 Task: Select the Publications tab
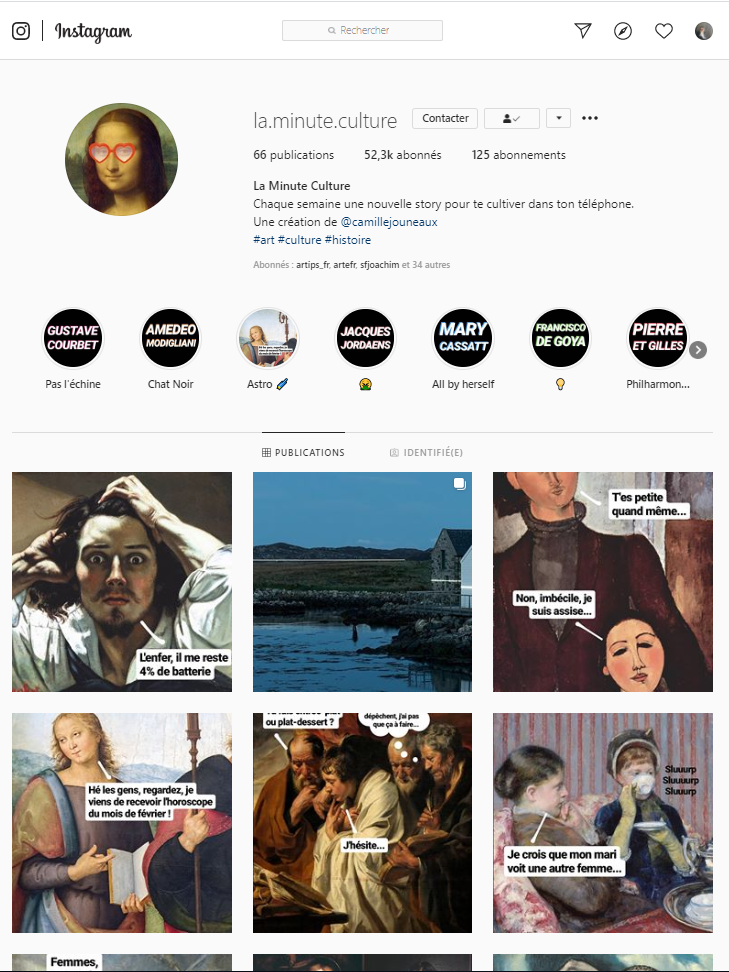(x=303, y=453)
